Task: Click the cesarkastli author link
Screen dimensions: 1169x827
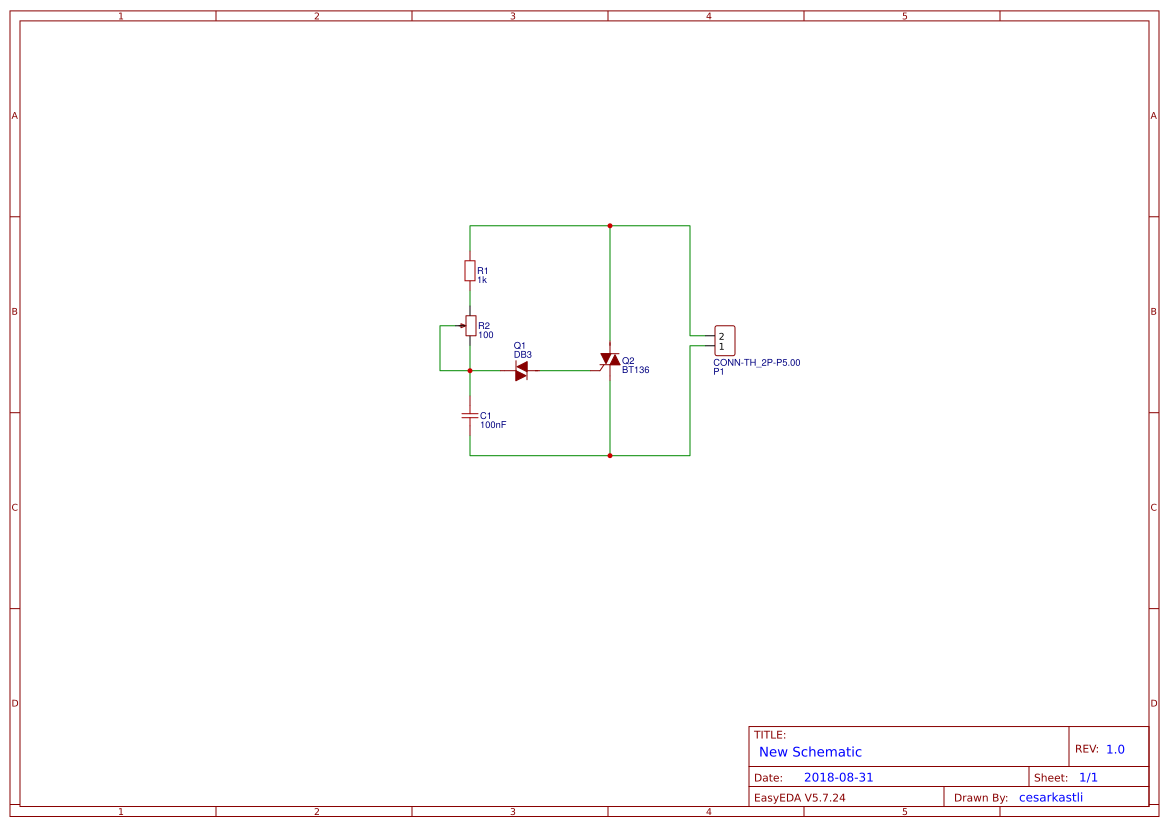Action: point(1050,797)
